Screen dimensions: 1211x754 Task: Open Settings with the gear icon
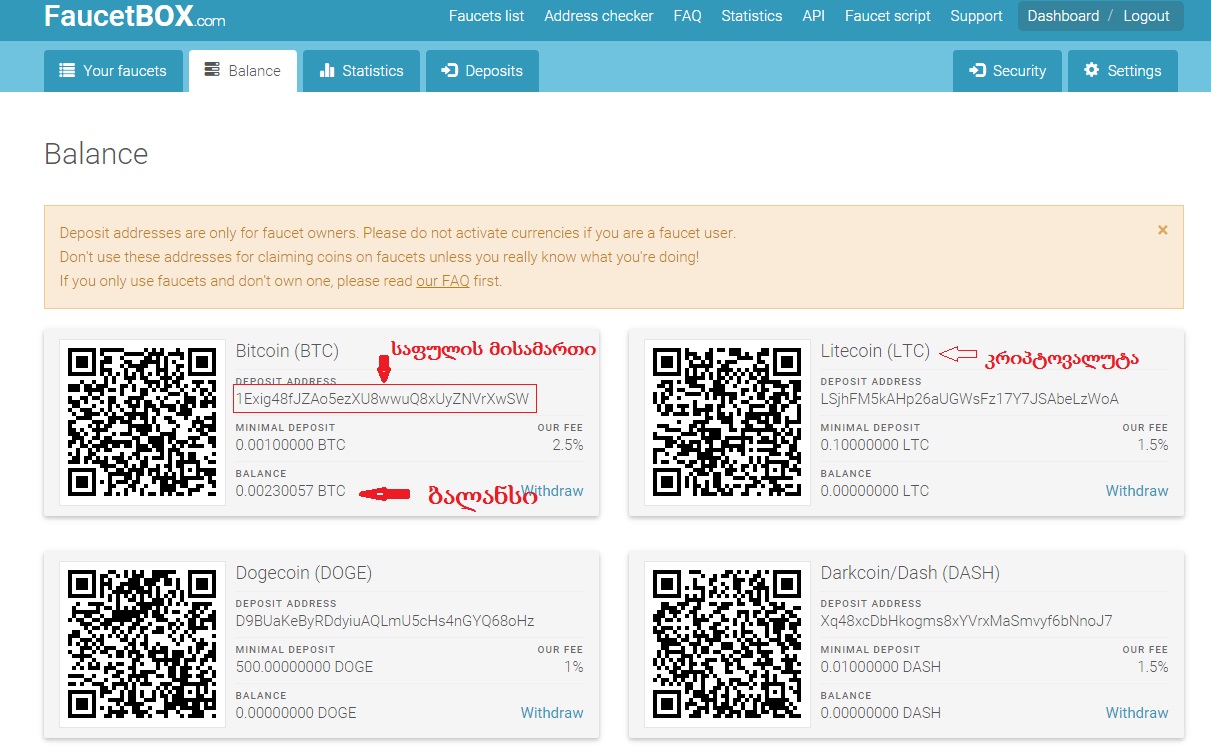coord(1123,71)
